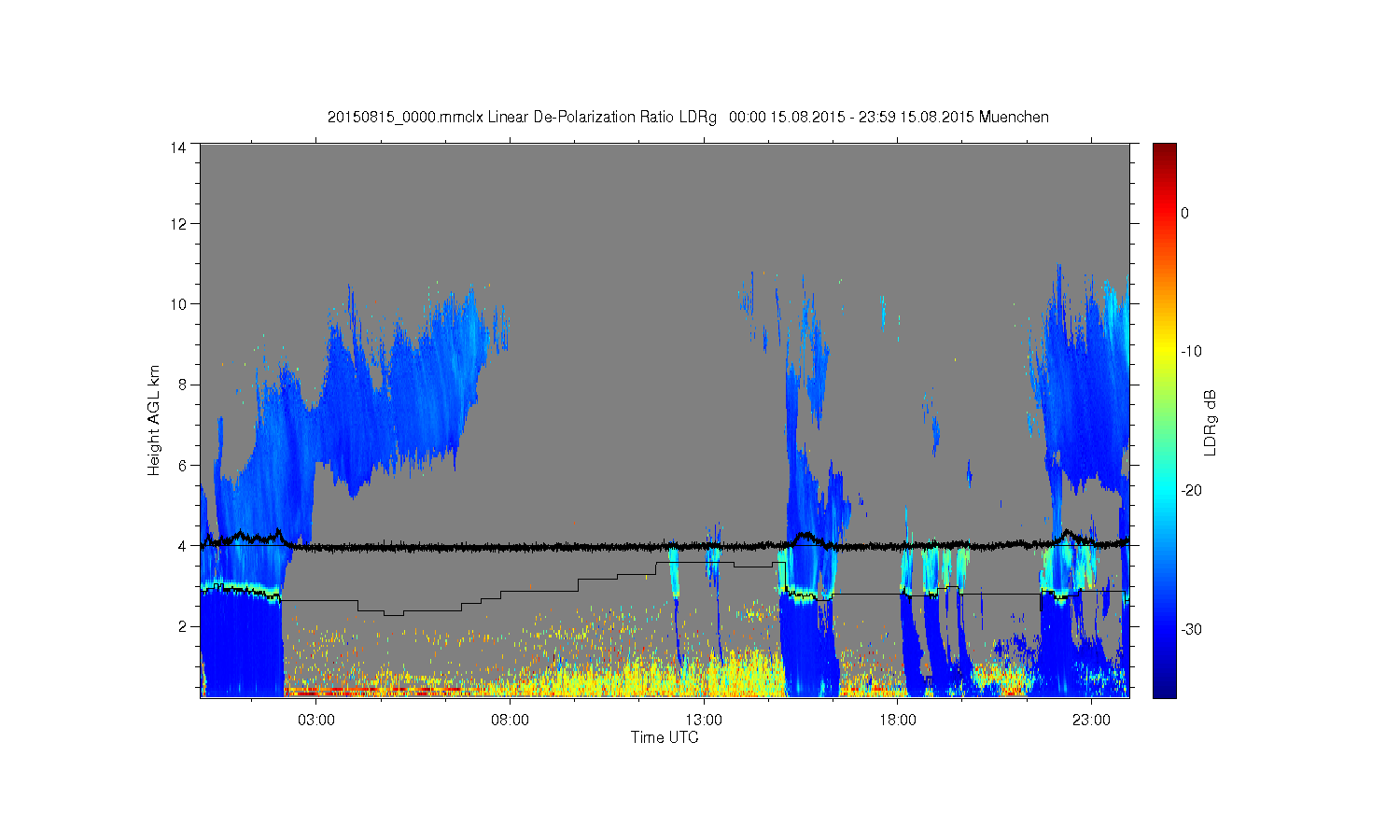Viewport: 1400px width, 840px height.
Task: Click the height tick label 4
Action: [x=182, y=546]
